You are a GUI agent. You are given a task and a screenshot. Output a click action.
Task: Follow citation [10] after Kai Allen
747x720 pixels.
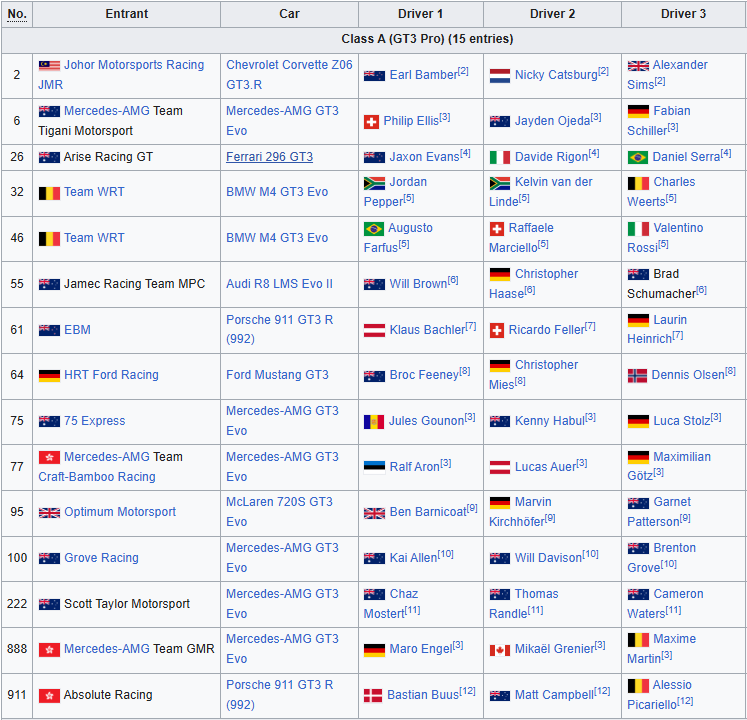click(x=445, y=554)
